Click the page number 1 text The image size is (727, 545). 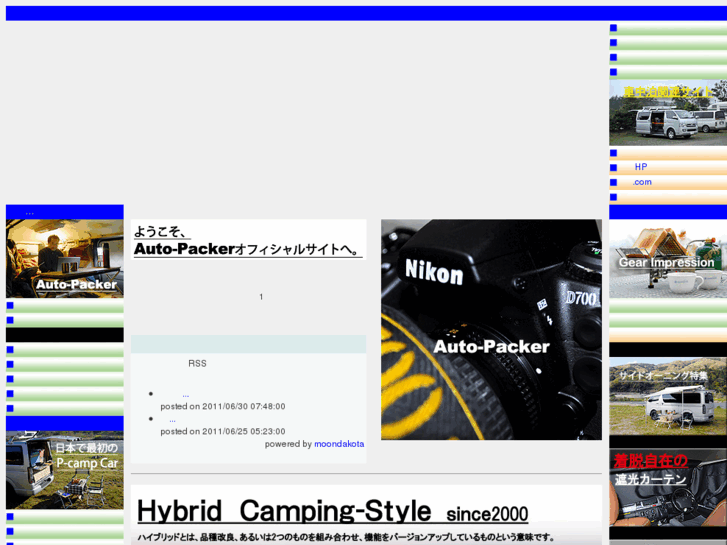pos(261,296)
